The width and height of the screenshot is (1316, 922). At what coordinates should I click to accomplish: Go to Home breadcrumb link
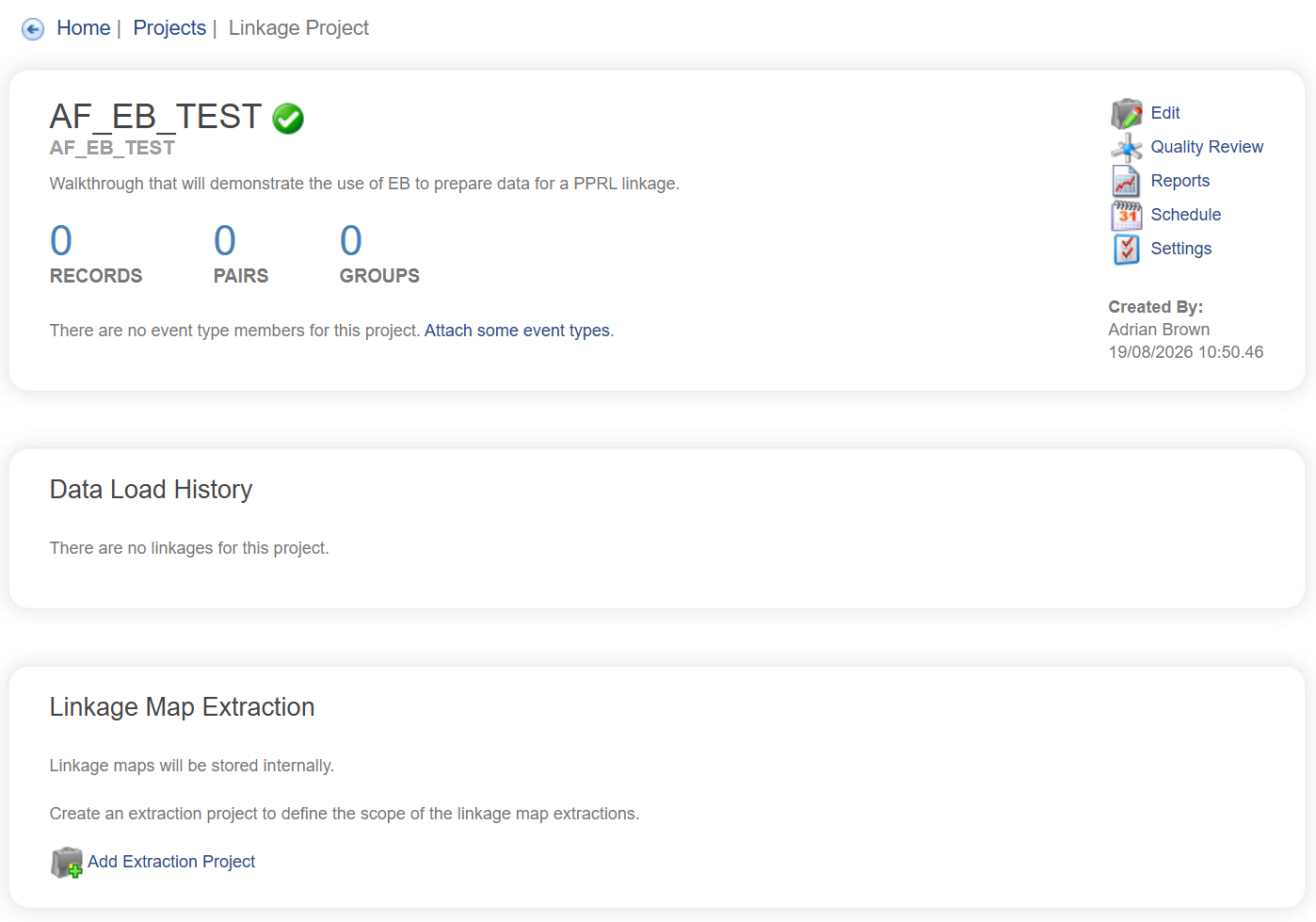coord(84,28)
